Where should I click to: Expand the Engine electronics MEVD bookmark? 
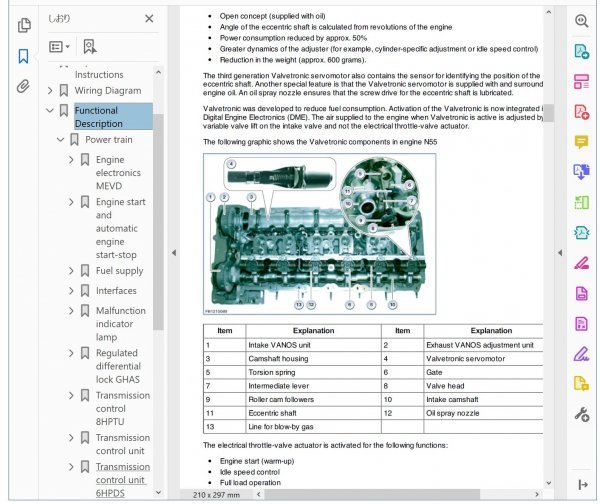tap(71, 160)
